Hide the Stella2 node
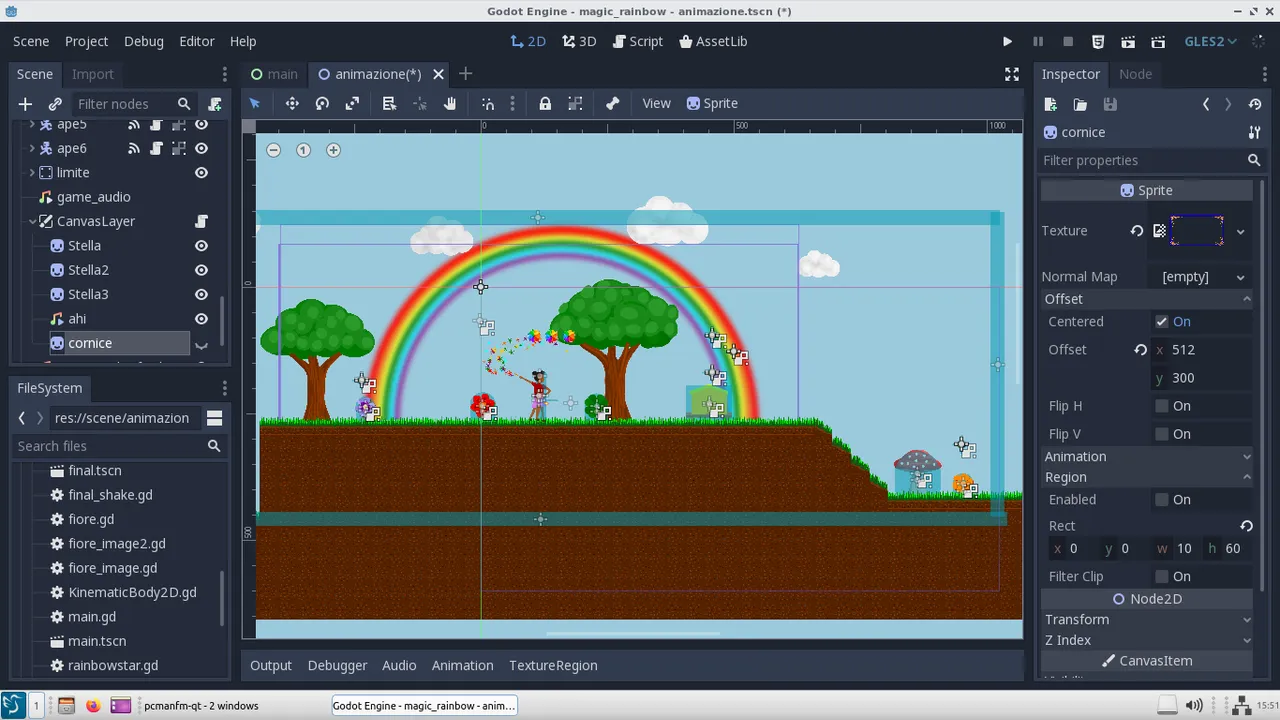The width and height of the screenshot is (1280, 720). tap(201, 270)
